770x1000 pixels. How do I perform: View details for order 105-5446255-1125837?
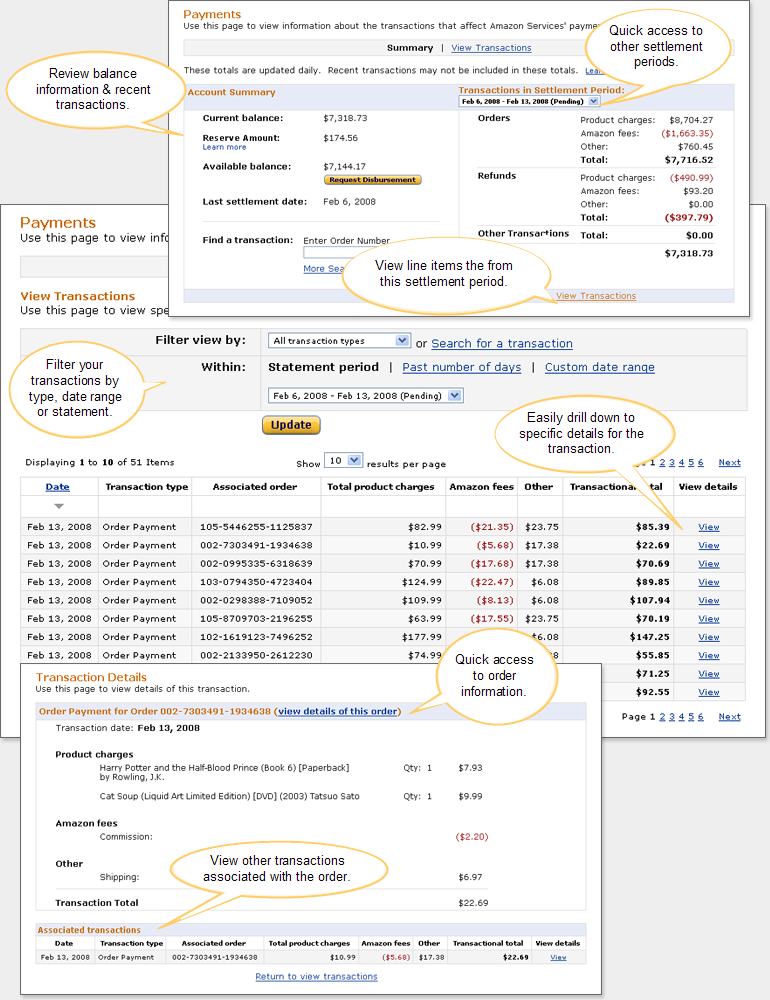(x=709, y=527)
